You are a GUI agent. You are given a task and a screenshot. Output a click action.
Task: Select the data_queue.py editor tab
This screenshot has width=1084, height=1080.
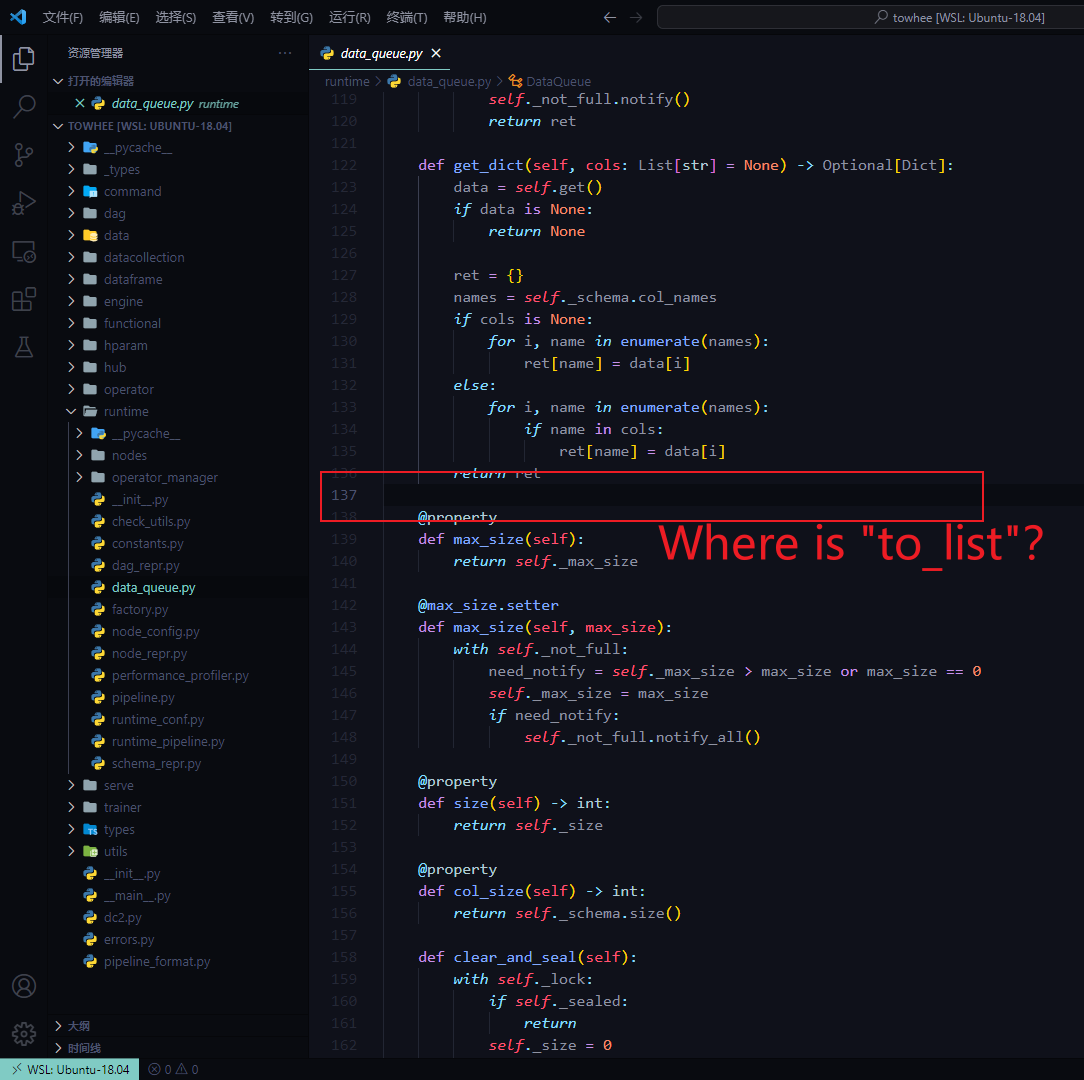(379, 53)
